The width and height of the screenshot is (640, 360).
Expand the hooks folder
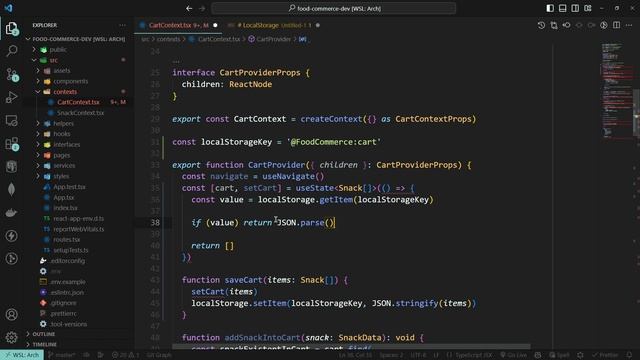coord(62,134)
